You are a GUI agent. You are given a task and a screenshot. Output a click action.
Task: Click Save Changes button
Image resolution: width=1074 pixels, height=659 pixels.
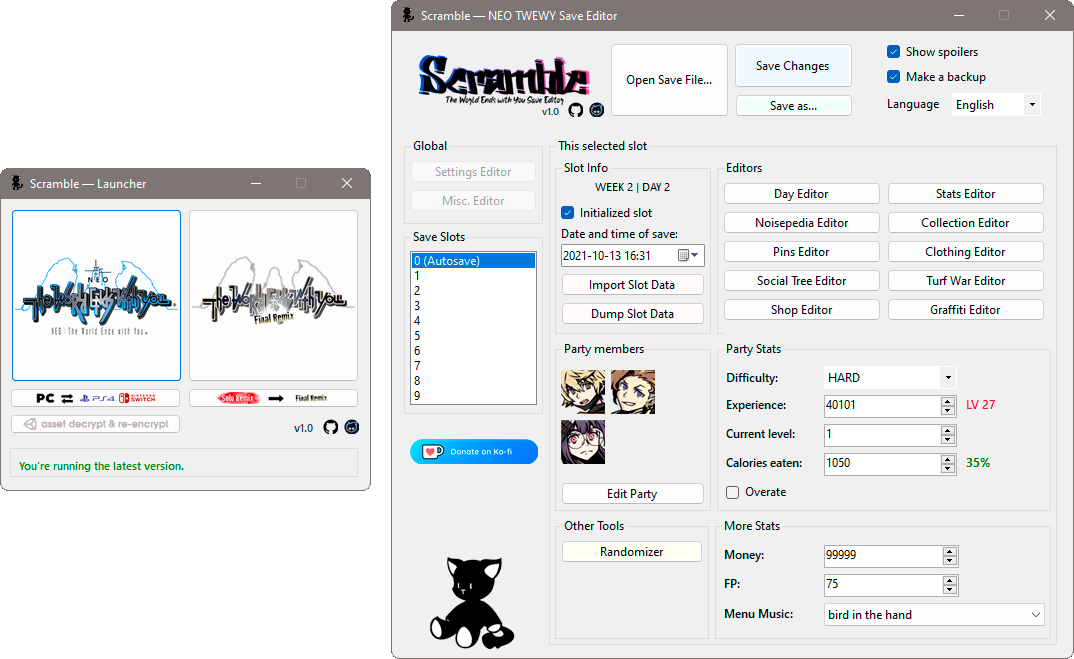point(793,66)
